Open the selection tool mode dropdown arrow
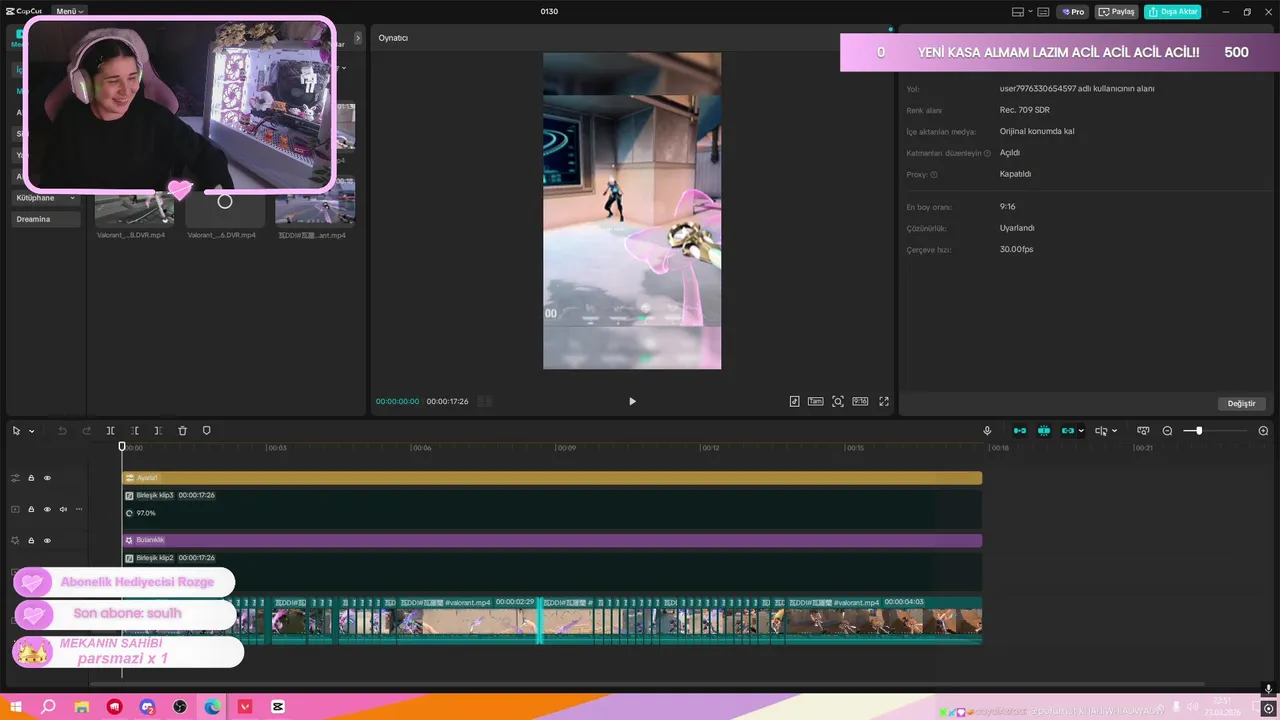The height and width of the screenshot is (720, 1280). 31,431
